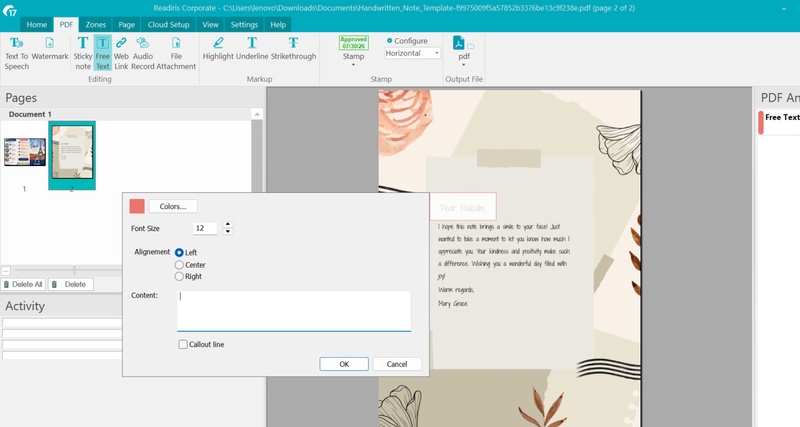Increase font size with up arrow
Image resolution: width=800 pixels, height=427 pixels.
click(x=228, y=224)
